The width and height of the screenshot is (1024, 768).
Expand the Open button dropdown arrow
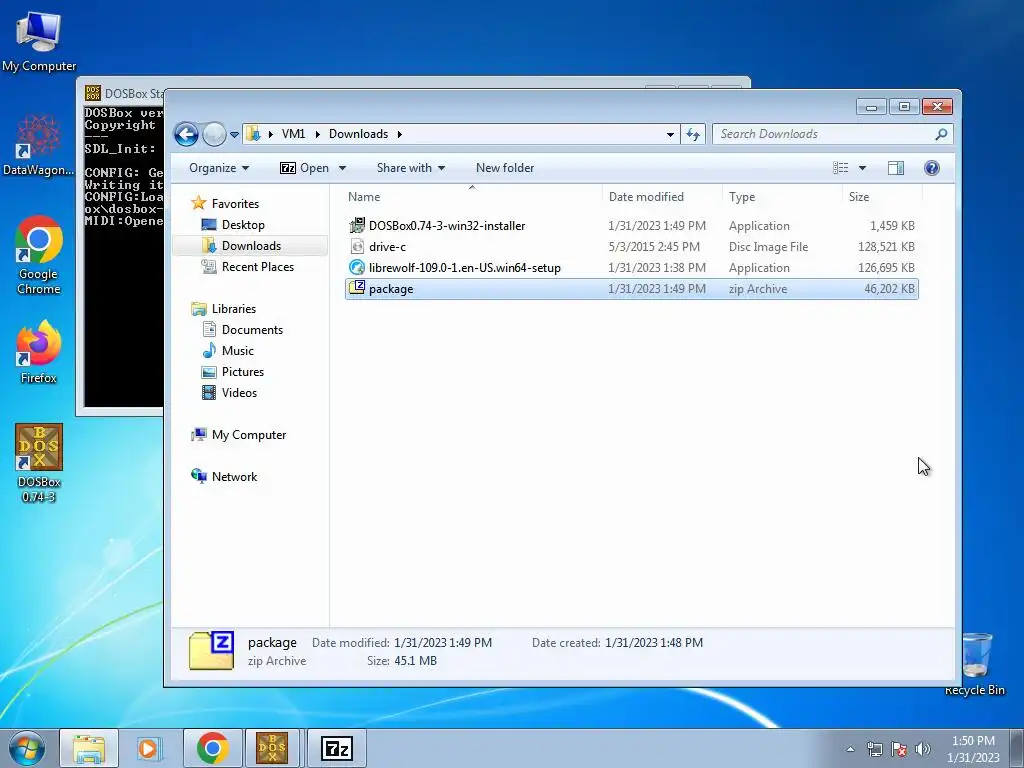tap(342, 168)
